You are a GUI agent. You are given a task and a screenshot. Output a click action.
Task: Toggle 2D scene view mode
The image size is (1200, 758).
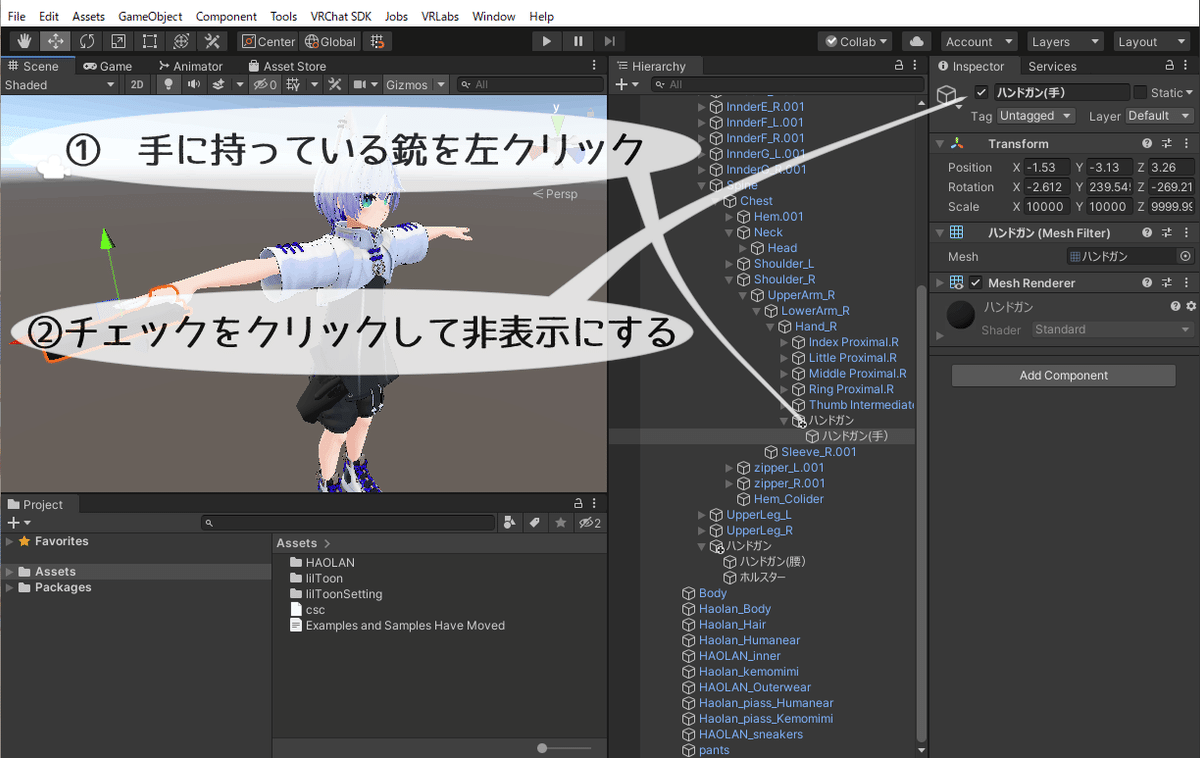138,85
